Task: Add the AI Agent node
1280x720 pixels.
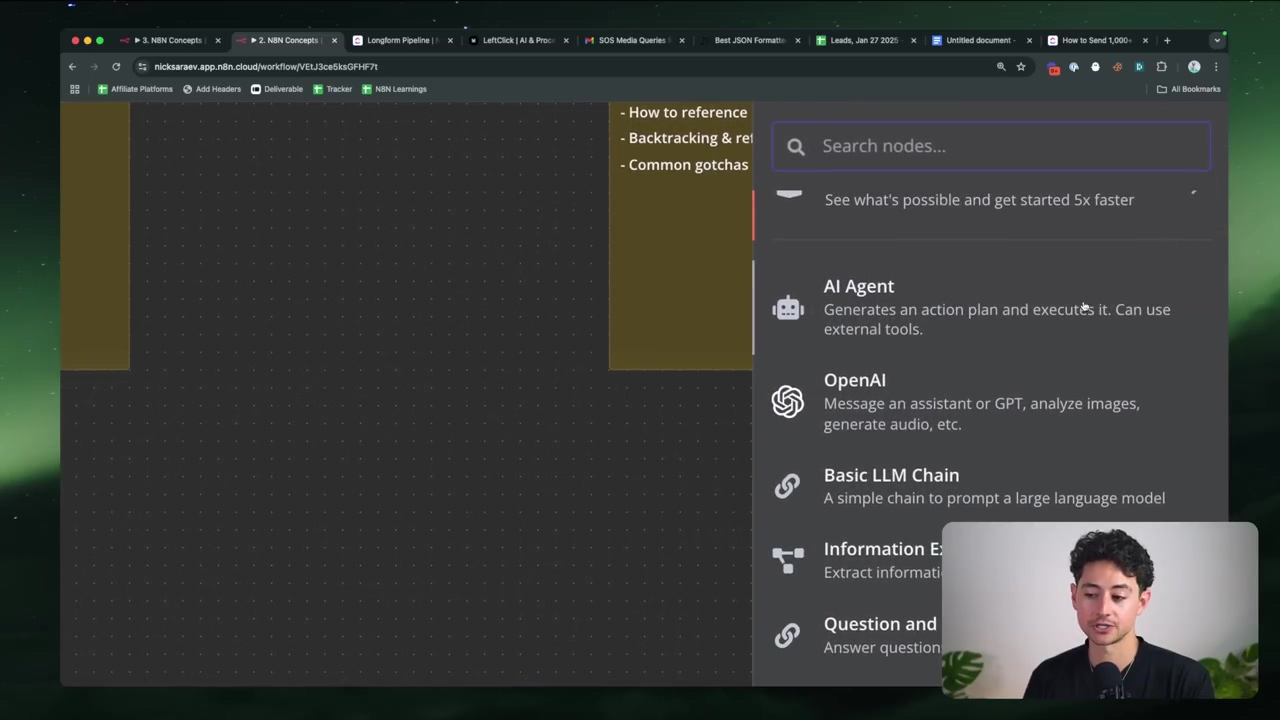Action: 991,307
